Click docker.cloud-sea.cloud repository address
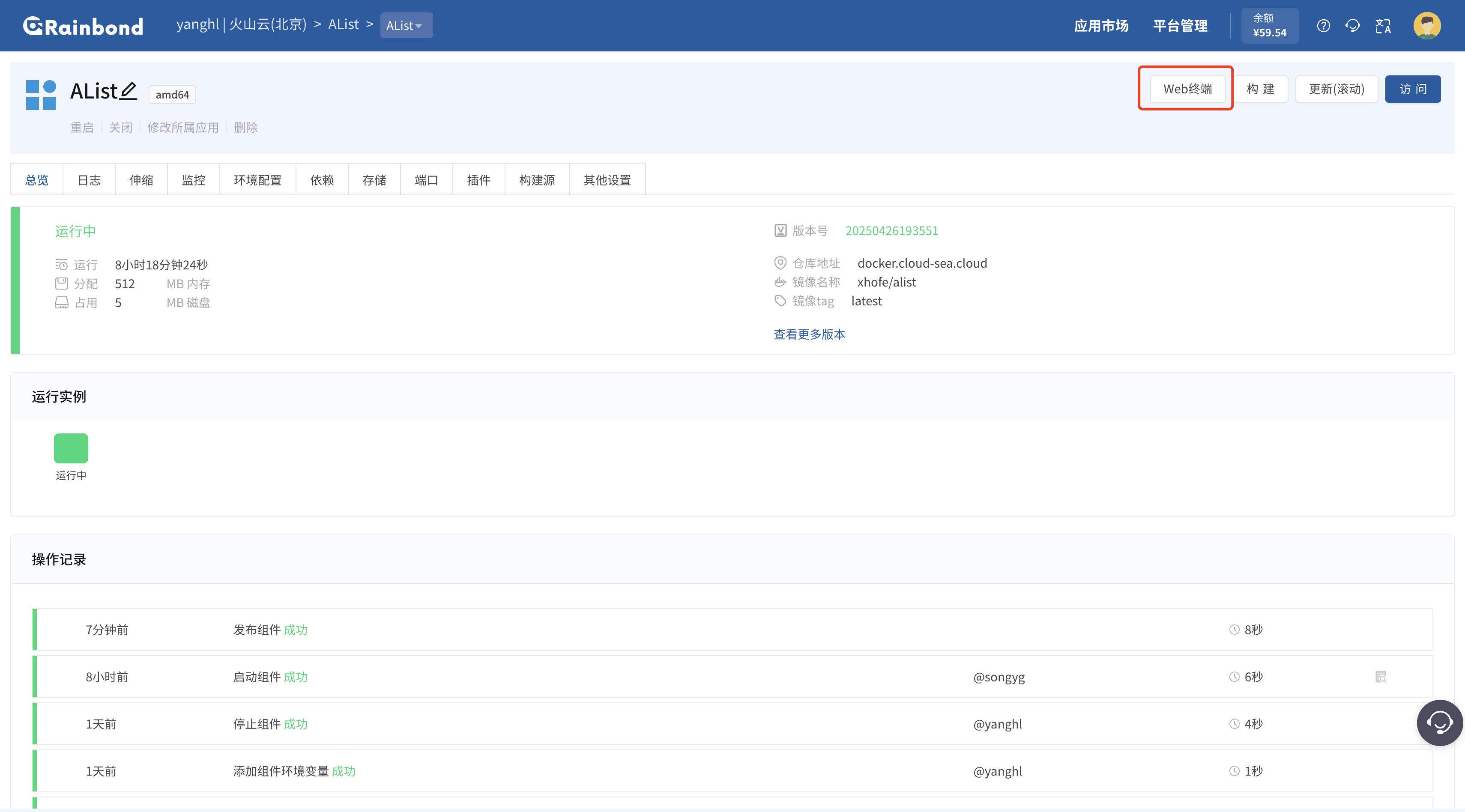 pos(922,263)
